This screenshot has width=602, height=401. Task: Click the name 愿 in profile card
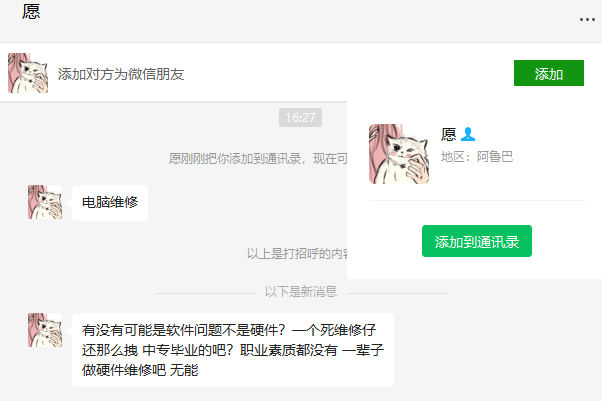[x=448, y=134]
